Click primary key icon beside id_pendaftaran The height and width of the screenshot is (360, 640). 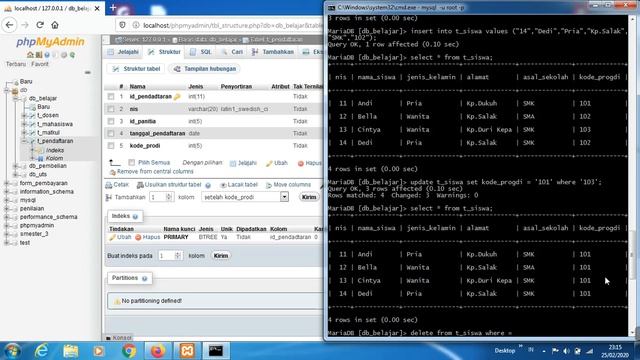[177, 97]
